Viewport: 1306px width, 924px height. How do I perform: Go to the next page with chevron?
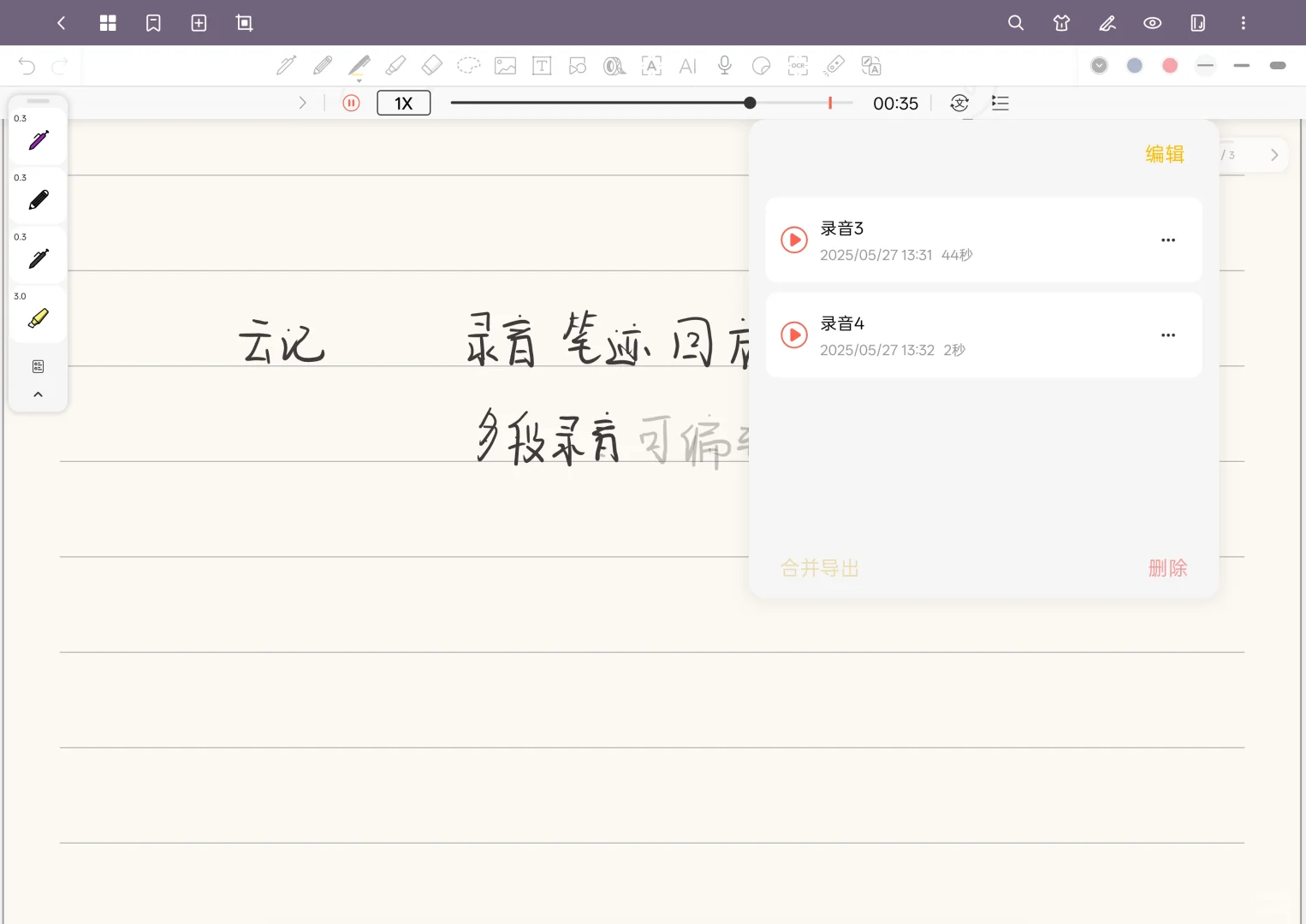[1274, 155]
